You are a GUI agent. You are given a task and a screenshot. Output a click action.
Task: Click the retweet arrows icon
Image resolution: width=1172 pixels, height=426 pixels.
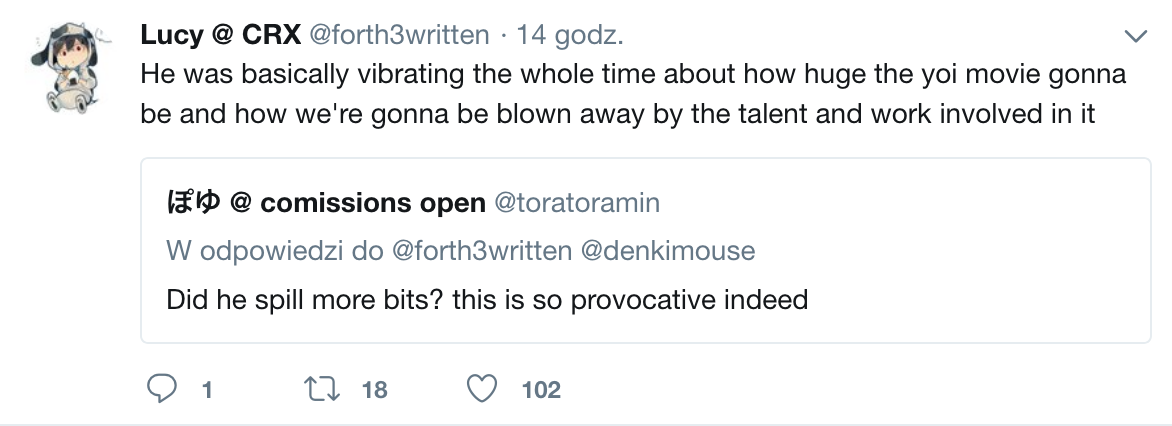323,388
